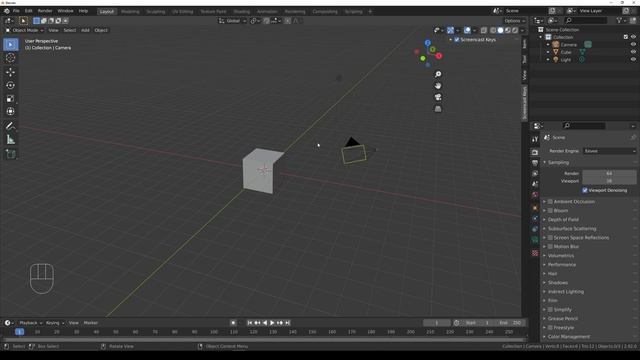Viewport: 640px width, 360px height.
Task: Enable the Motion Blur checkbox
Action: 550,247
